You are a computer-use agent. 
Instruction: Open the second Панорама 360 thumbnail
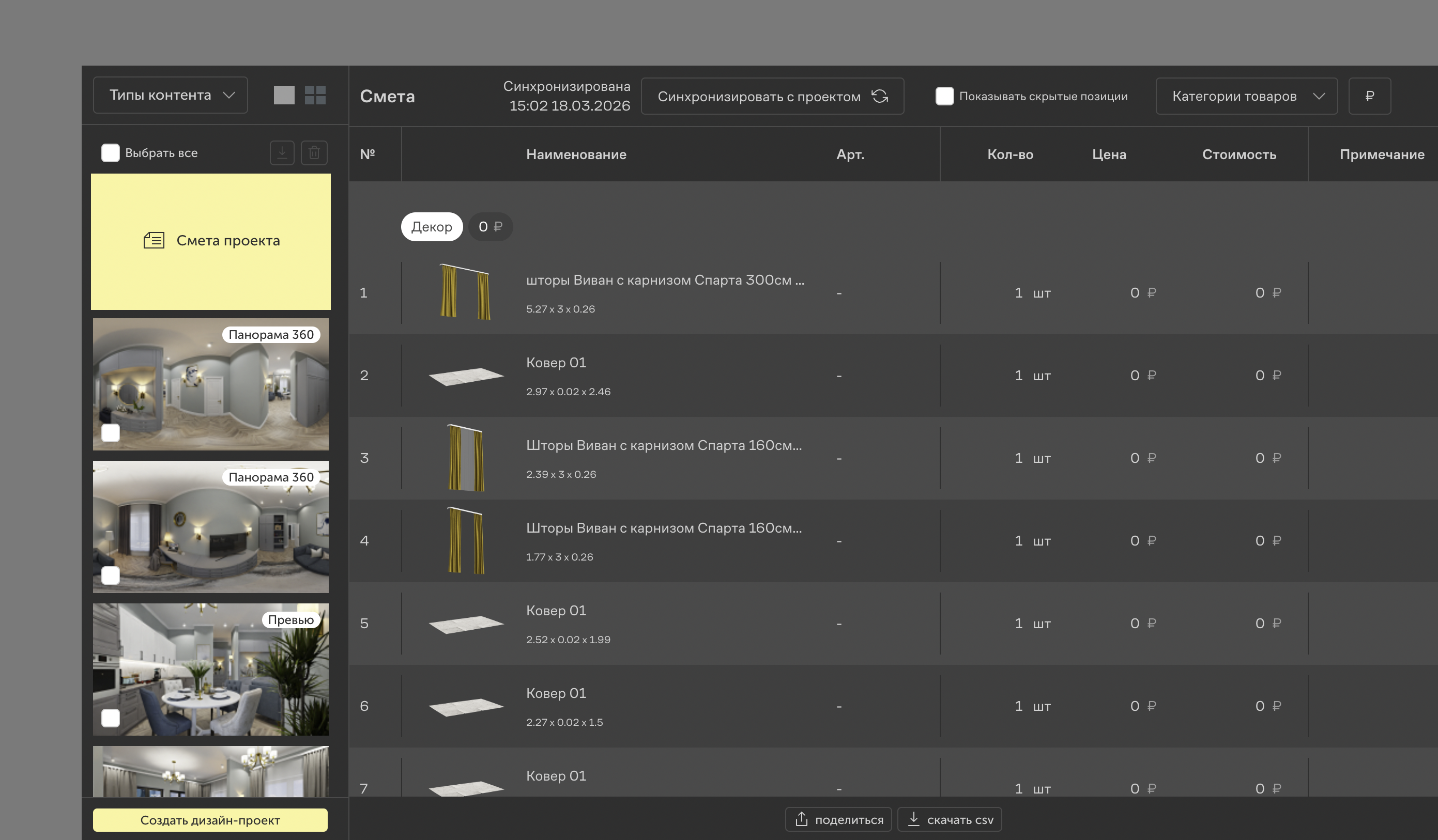click(210, 526)
